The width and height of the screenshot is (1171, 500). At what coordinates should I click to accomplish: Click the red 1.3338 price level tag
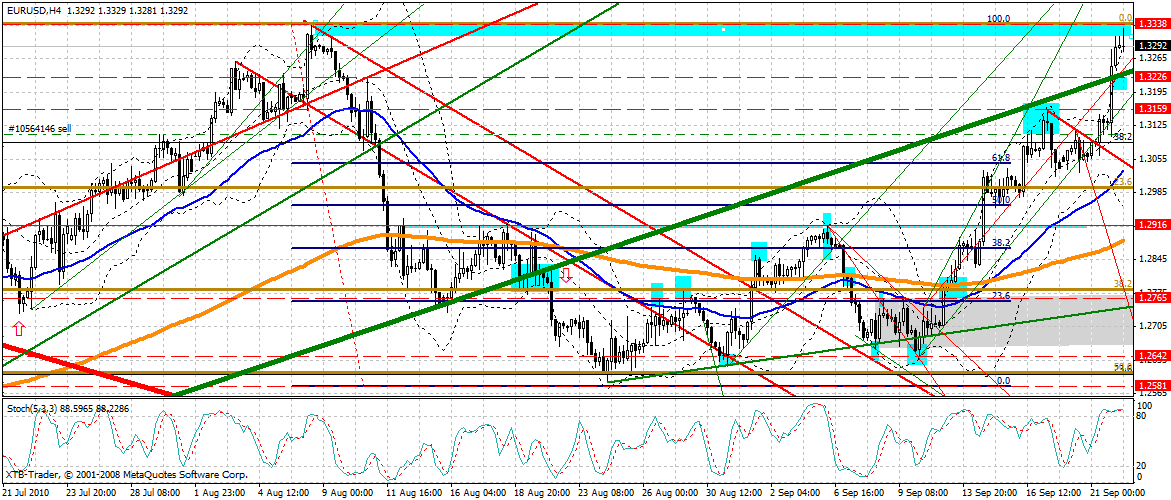1151,25
